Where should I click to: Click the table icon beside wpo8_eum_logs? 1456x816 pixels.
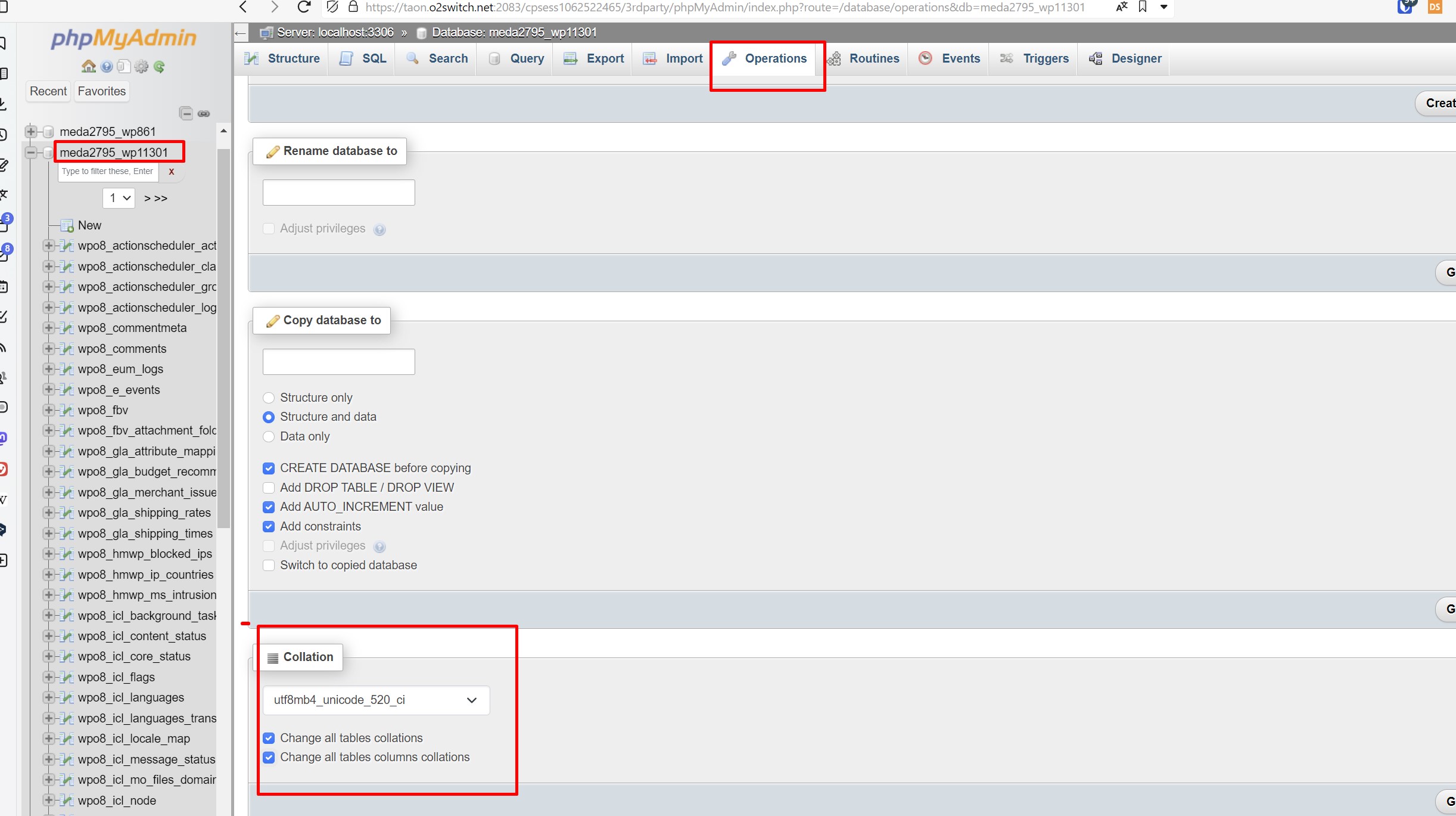(67, 369)
